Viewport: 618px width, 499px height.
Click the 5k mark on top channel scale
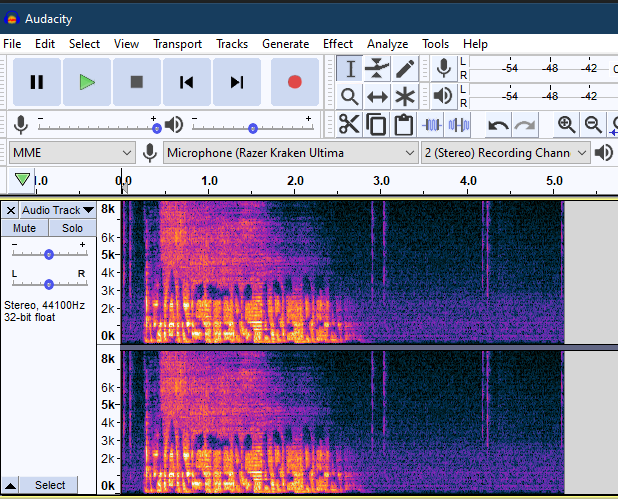point(108,255)
